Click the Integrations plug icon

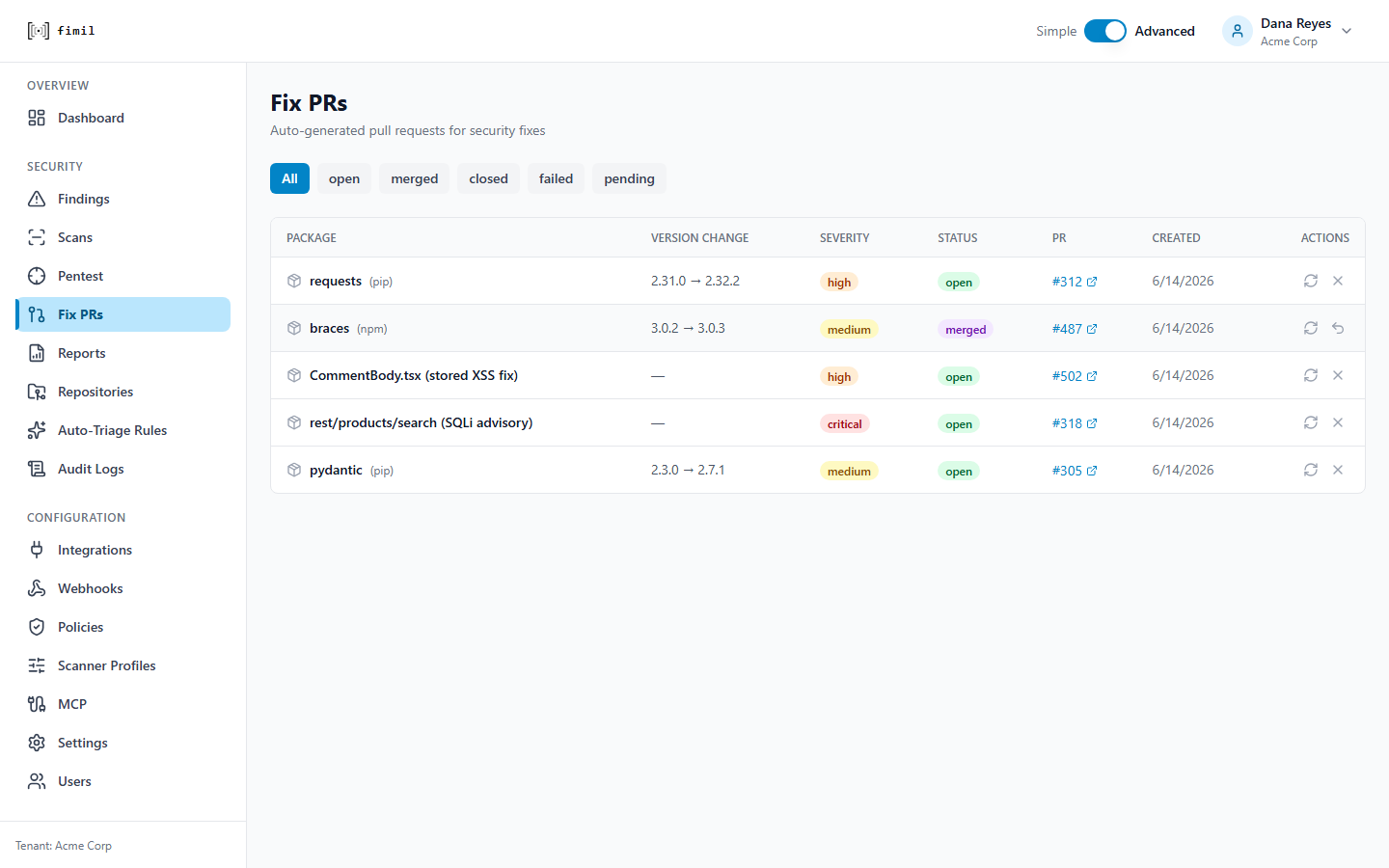tap(37, 550)
